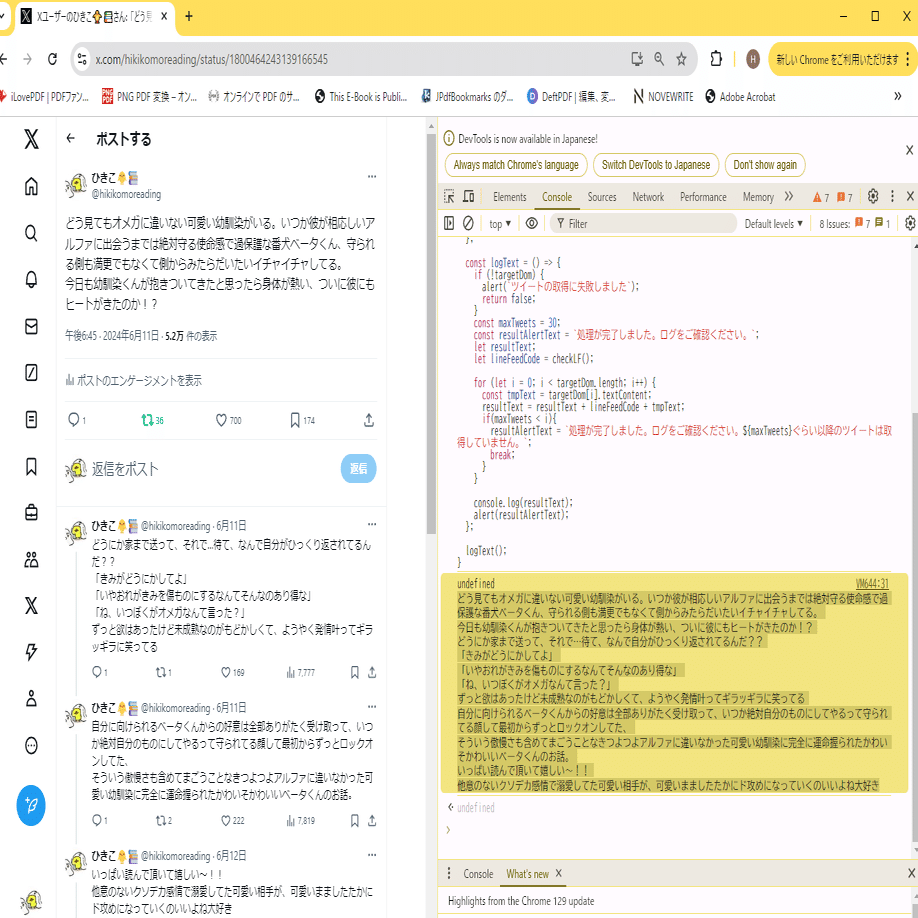Click 'Switch DevTools to Japanese' button
Viewport: 918px width, 918px height.
coord(655,165)
